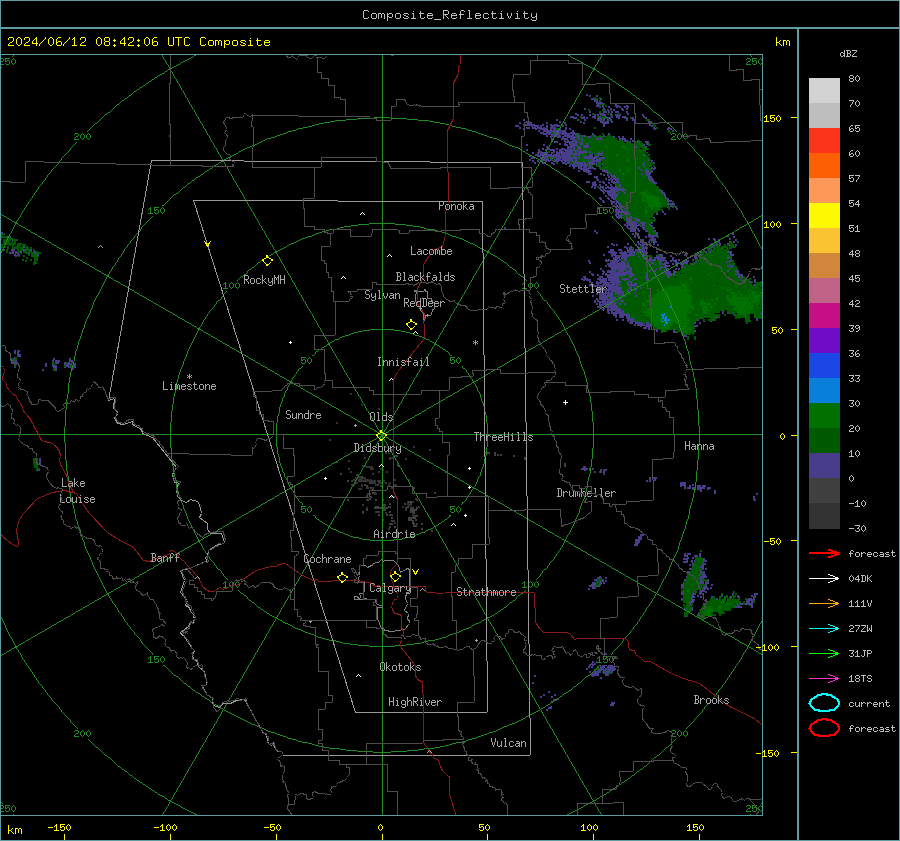
Task: Click the blue echo core southeast of Stettler
Action: 665,318
